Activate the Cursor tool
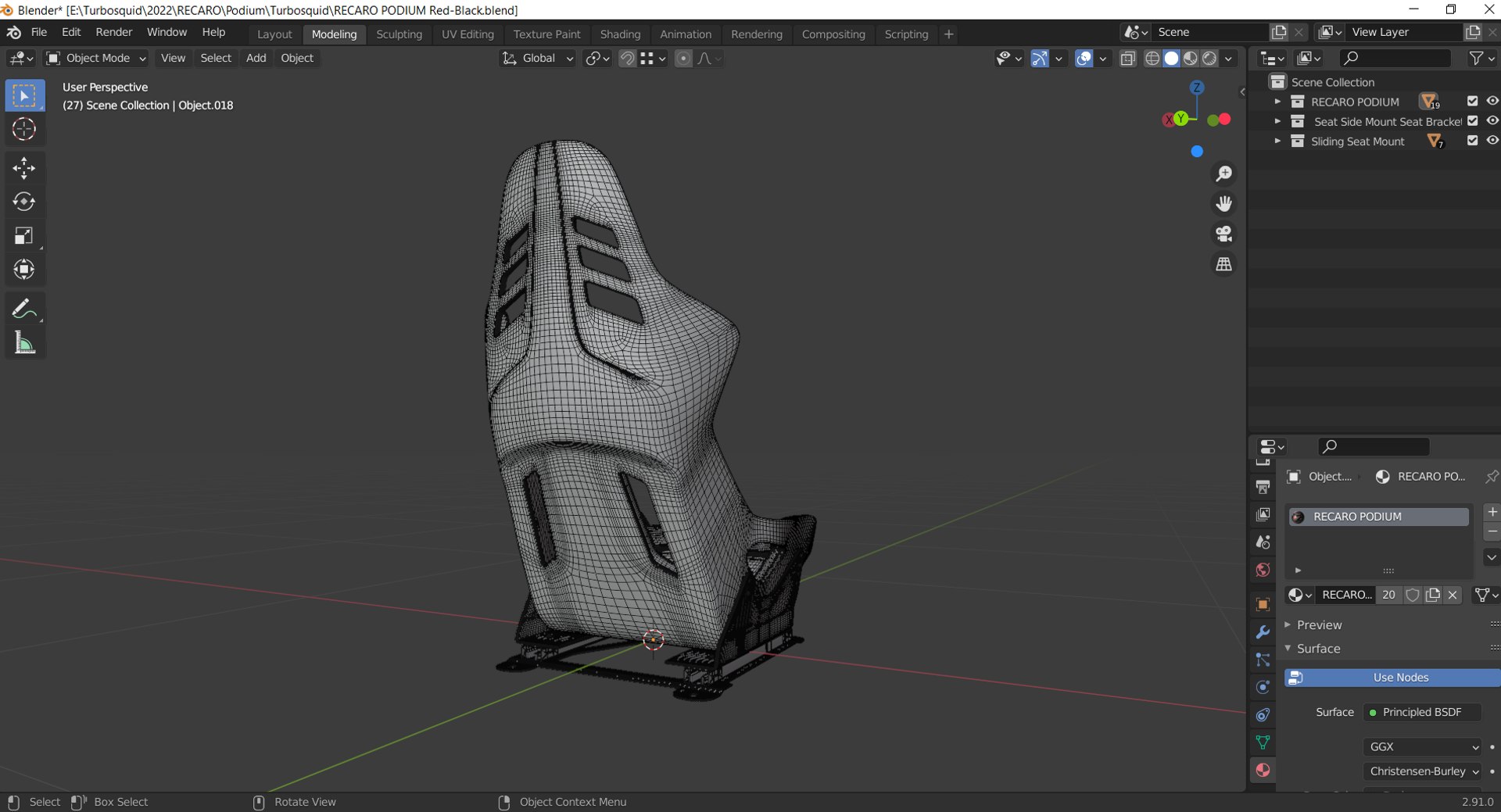The image size is (1501, 812). 24,130
